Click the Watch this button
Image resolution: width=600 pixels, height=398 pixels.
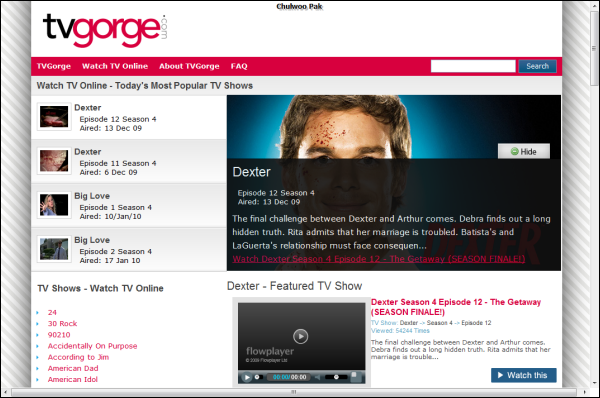(x=523, y=375)
